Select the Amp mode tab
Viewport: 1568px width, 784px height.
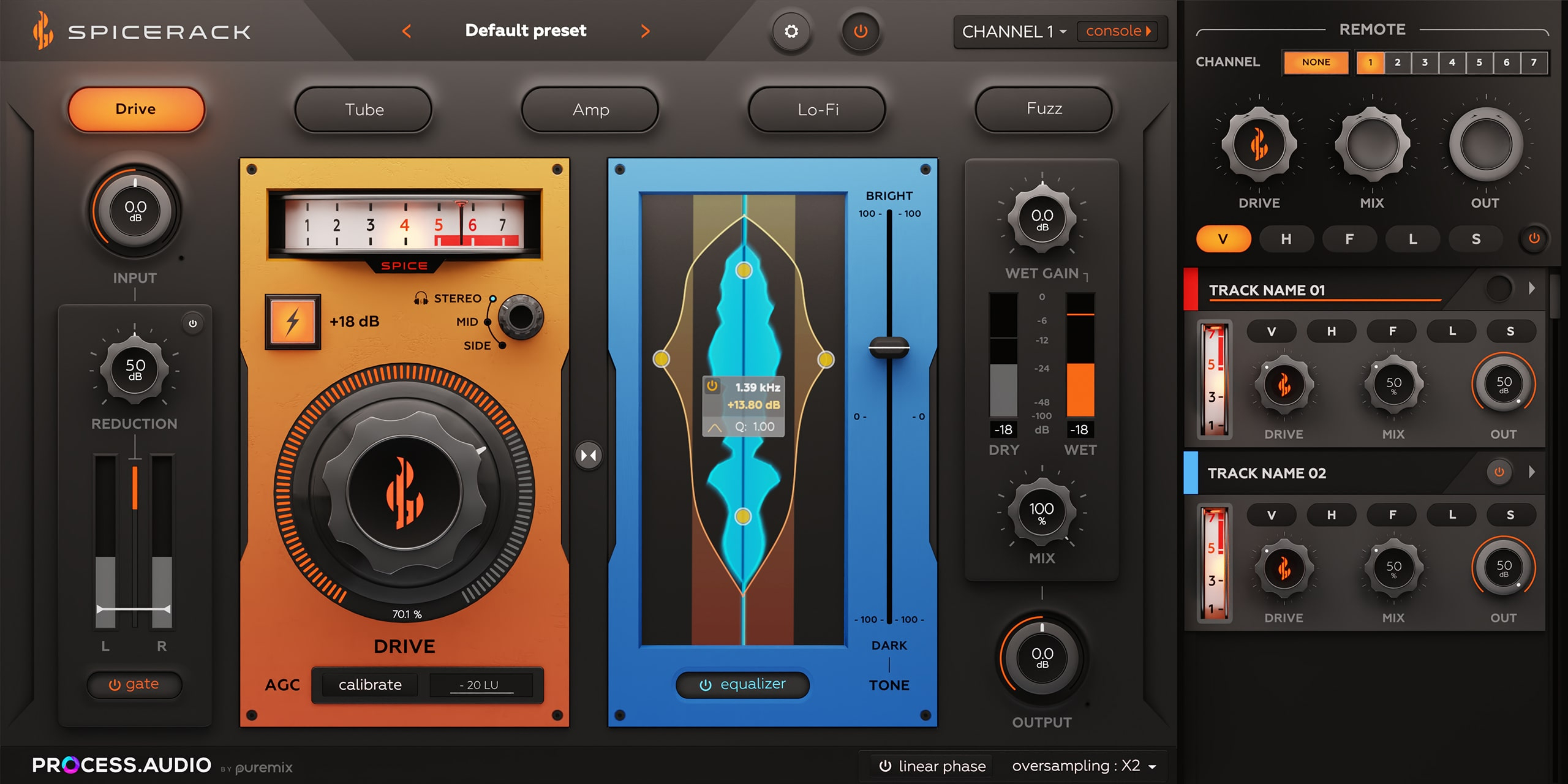click(590, 110)
